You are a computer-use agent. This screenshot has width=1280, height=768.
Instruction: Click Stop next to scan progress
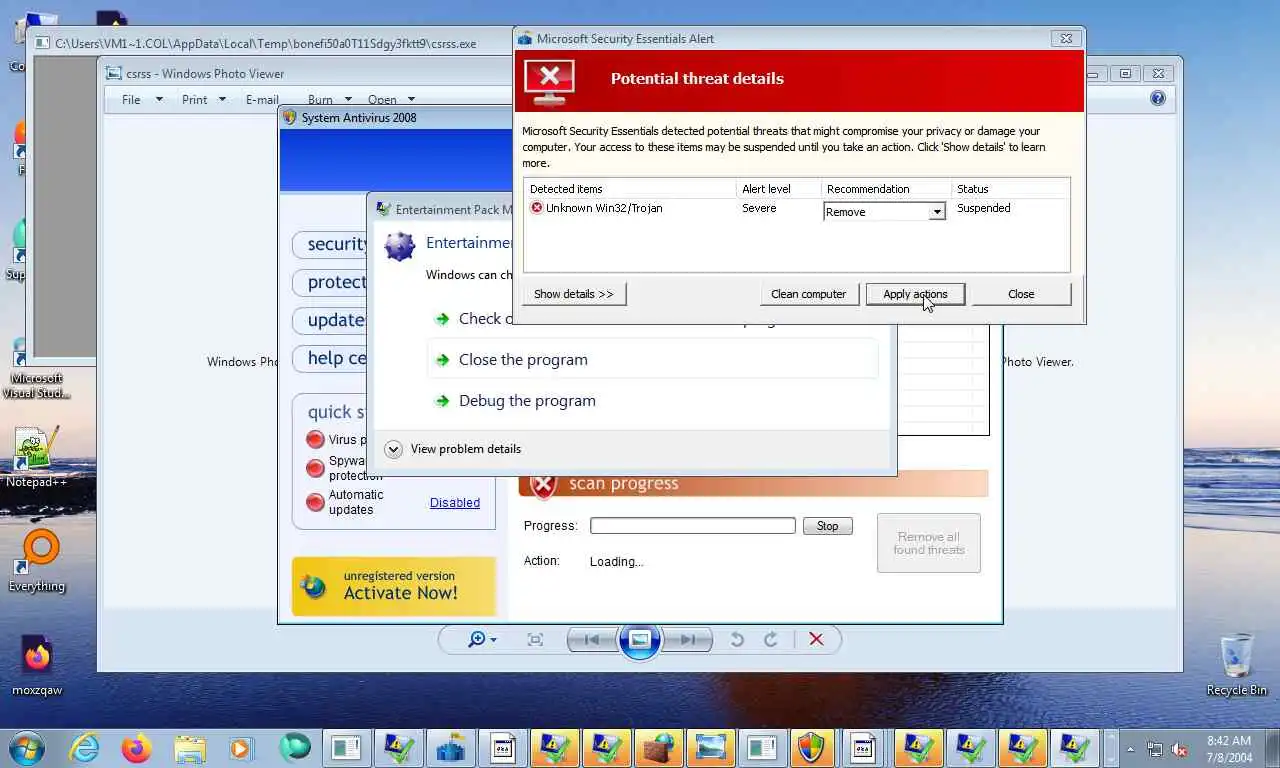pos(827,526)
